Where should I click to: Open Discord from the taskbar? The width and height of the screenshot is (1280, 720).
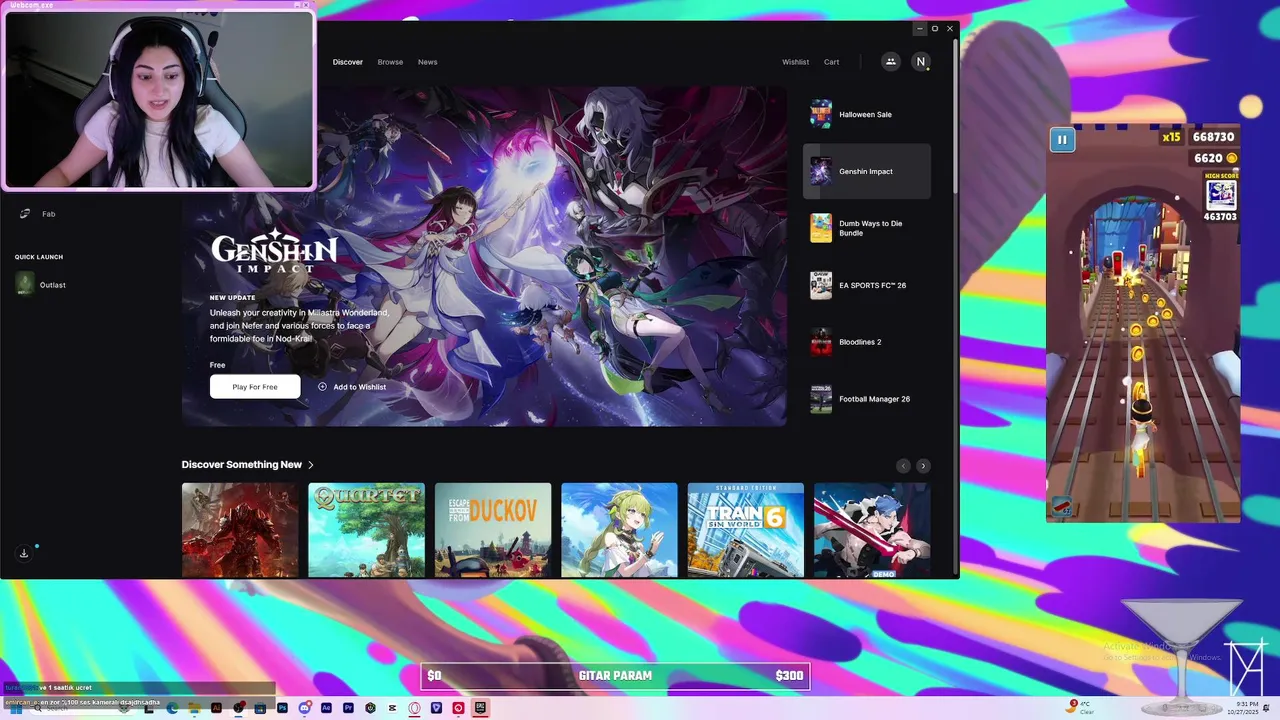click(x=304, y=708)
